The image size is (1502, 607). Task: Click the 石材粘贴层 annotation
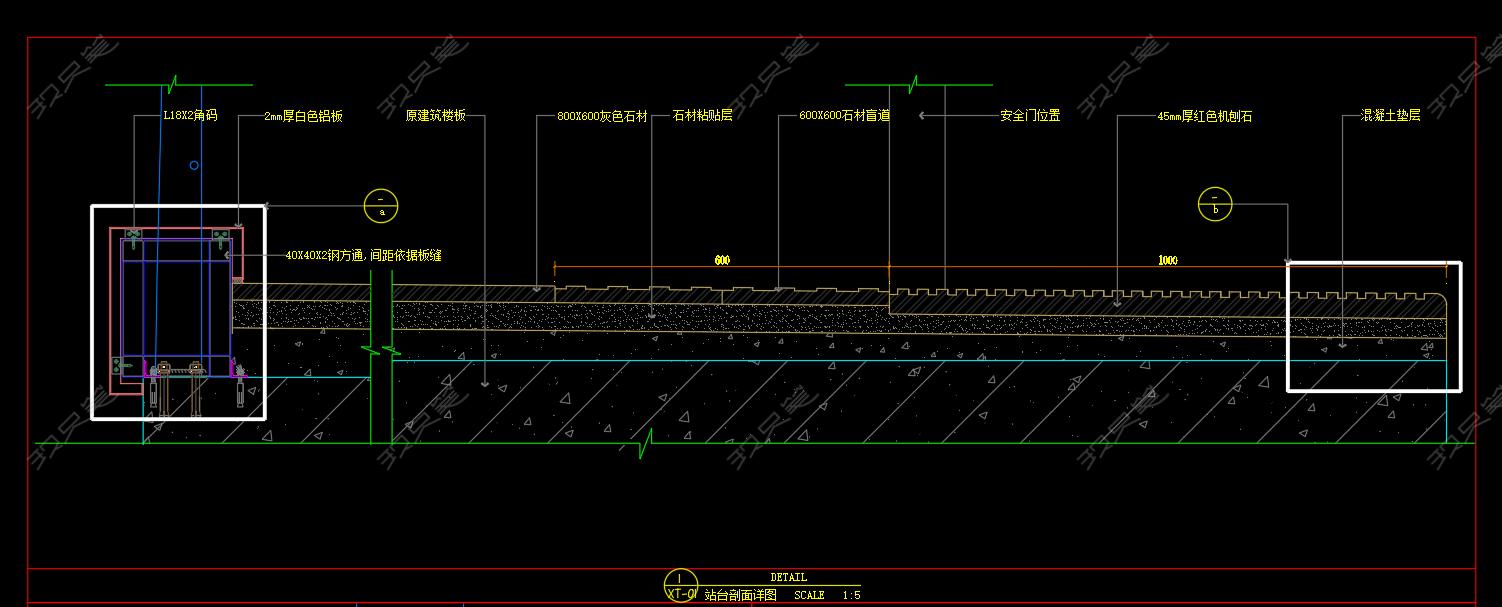pos(702,116)
